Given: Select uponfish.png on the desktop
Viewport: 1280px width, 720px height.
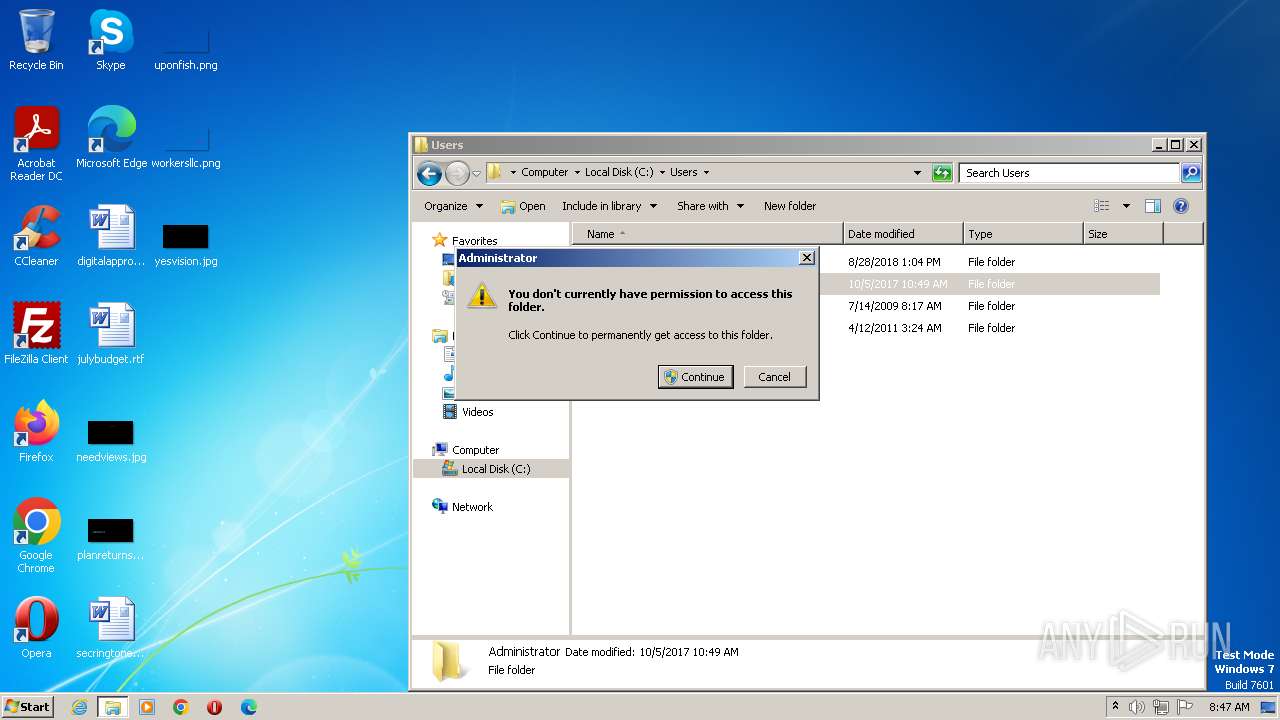Looking at the screenshot, I should click(186, 49).
